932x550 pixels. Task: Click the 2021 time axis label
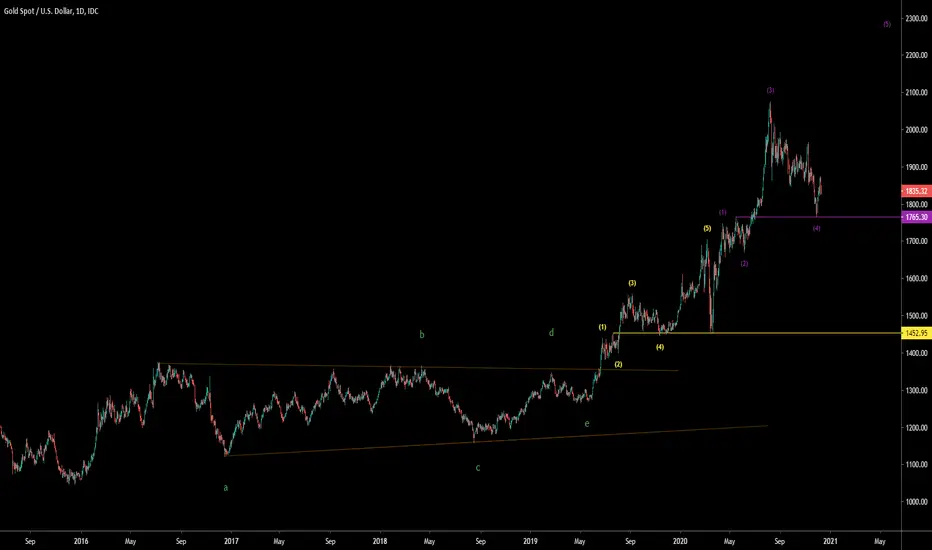830,541
